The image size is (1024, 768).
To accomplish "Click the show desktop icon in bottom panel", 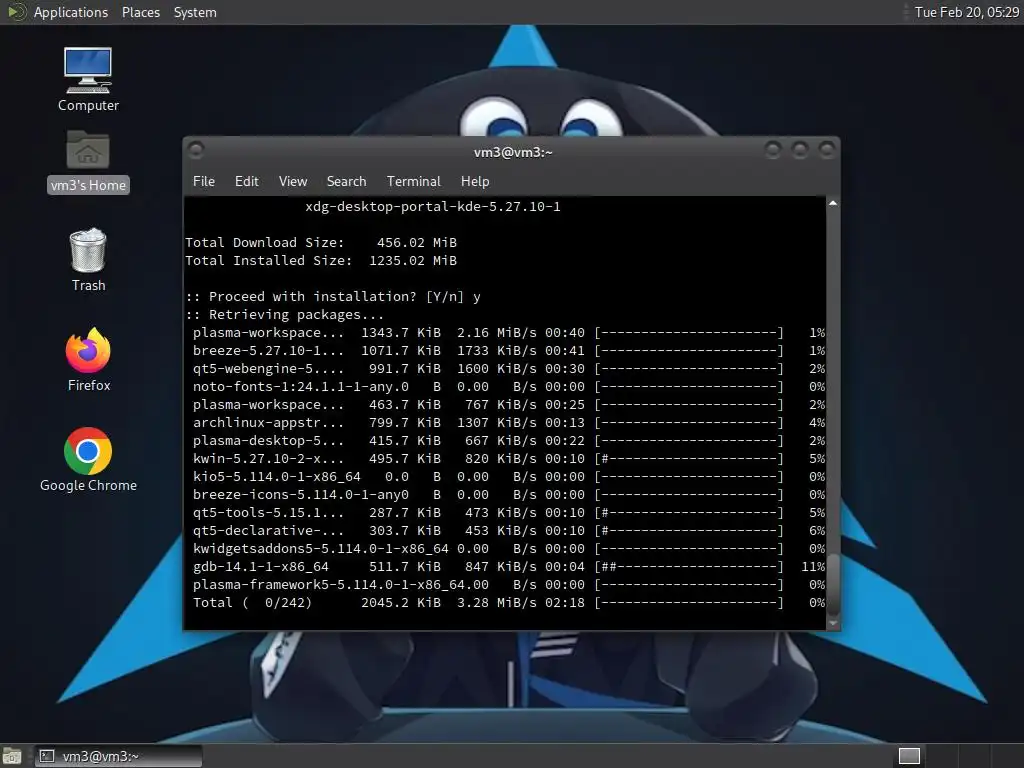I will (x=11, y=756).
